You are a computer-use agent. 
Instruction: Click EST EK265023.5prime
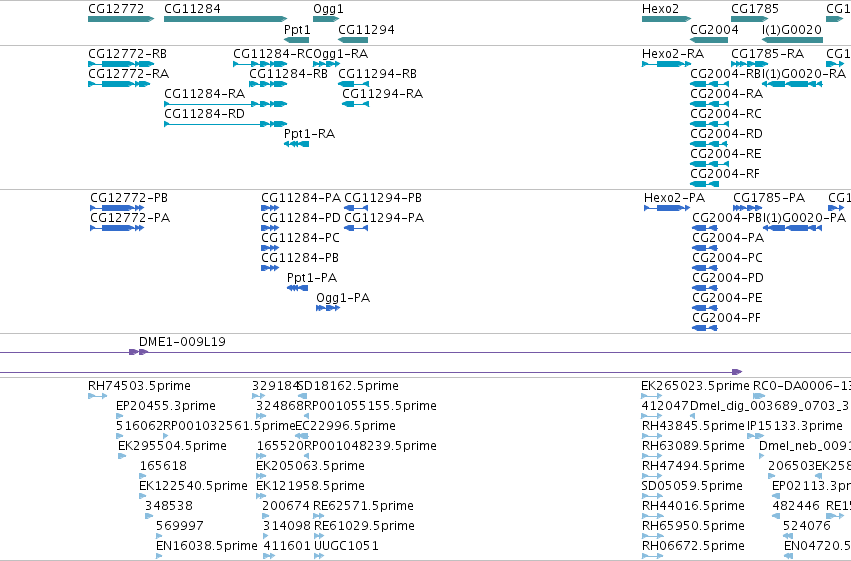tap(652, 397)
